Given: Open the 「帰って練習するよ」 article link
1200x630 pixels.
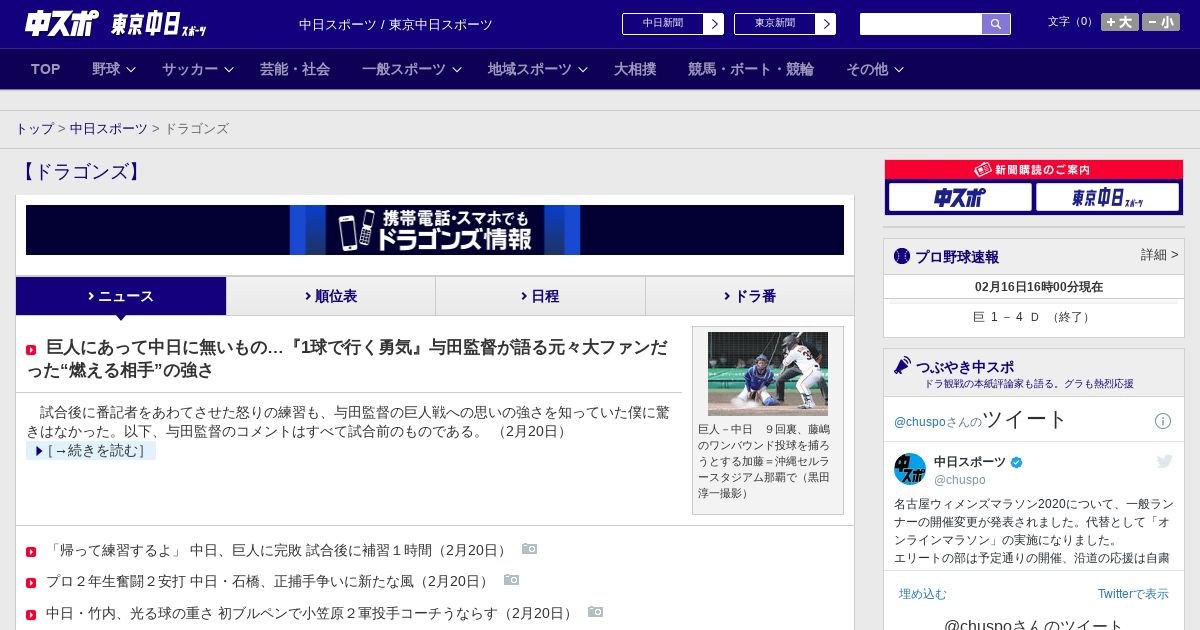Looking at the screenshot, I should click(x=279, y=550).
